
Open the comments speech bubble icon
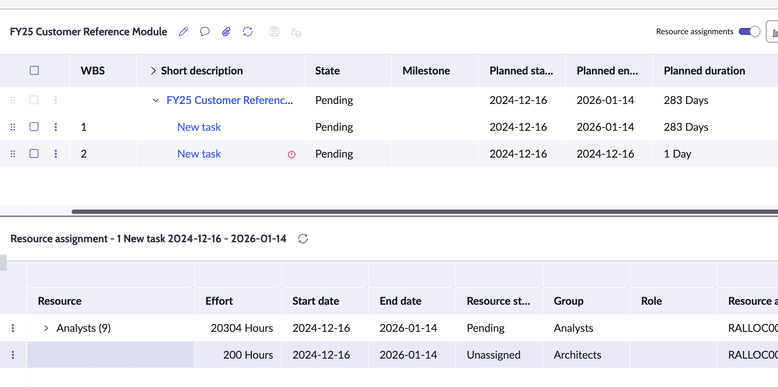pos(205,32)
